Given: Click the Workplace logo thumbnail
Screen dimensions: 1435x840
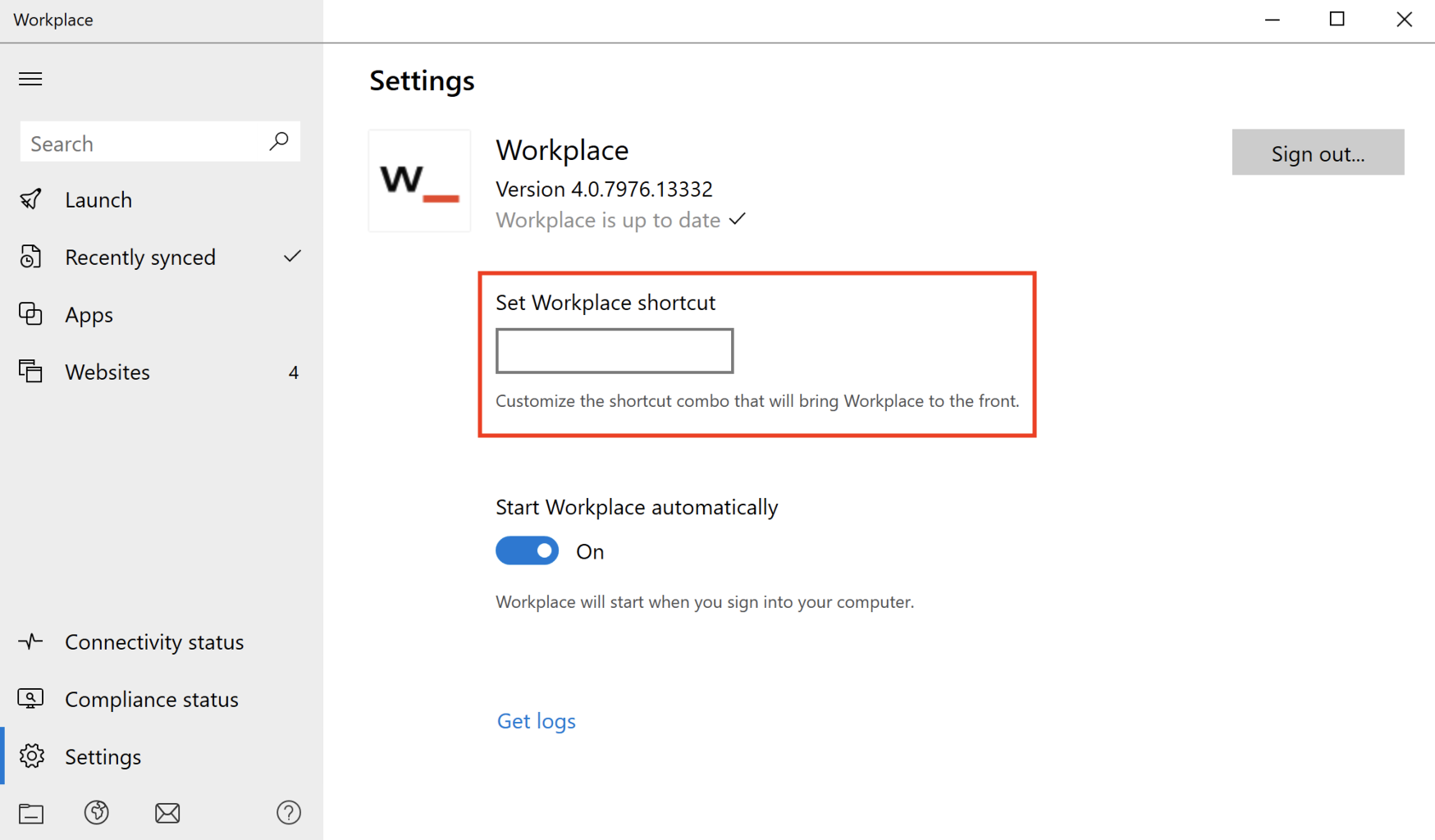Looking at the screenshot, I should click(x=418, y=180).
